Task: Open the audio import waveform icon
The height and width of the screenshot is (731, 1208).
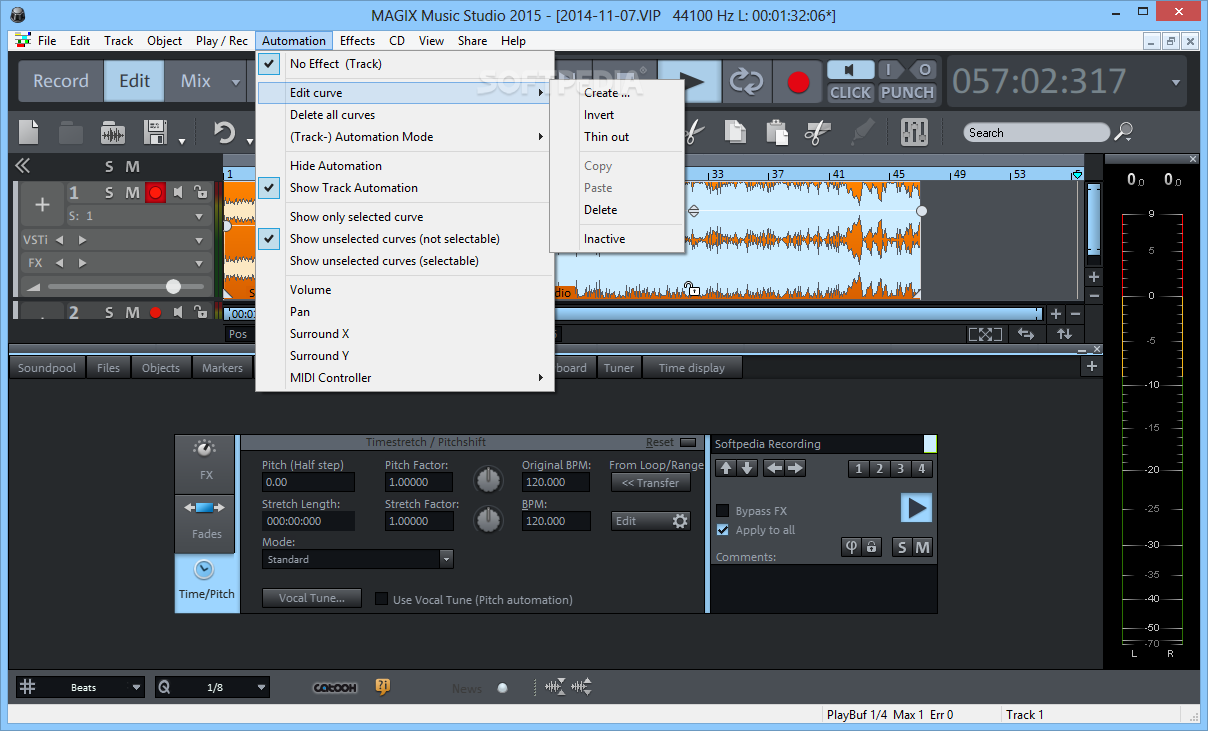Action: point(113,133)
